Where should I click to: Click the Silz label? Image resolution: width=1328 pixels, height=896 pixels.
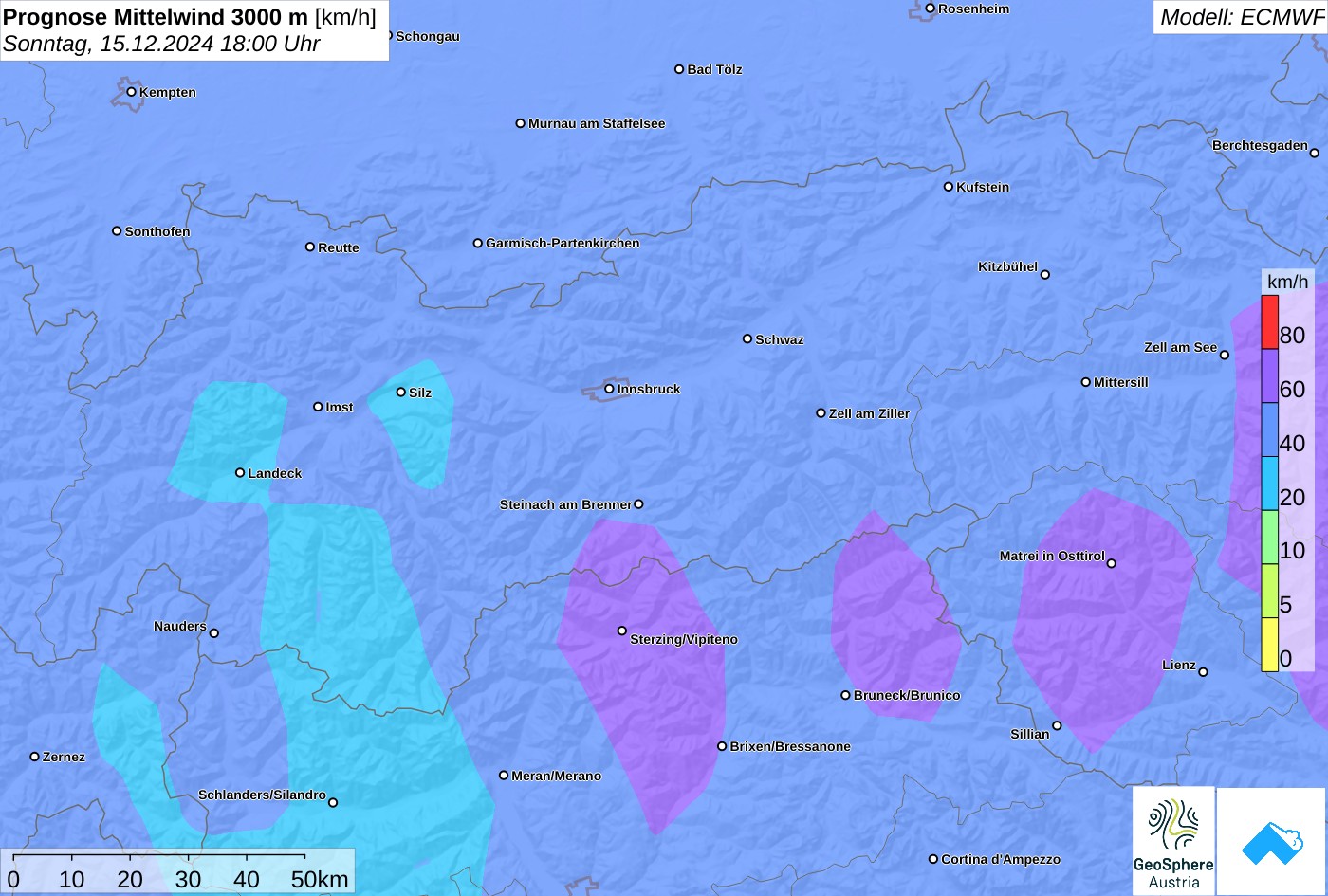click(x=420, y=393)
